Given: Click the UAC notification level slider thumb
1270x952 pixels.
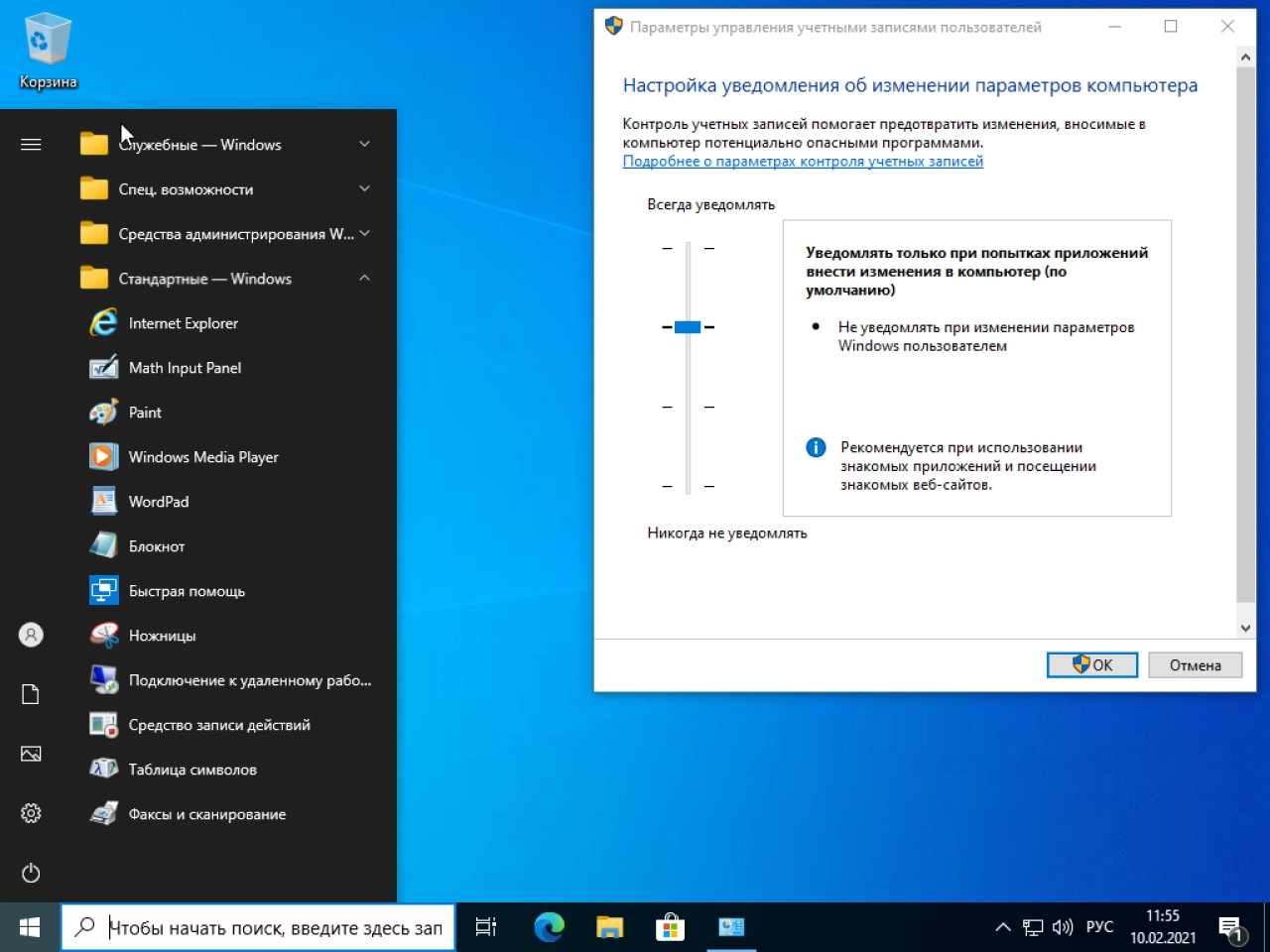Looking at the screenshot, I should point(688,327).
